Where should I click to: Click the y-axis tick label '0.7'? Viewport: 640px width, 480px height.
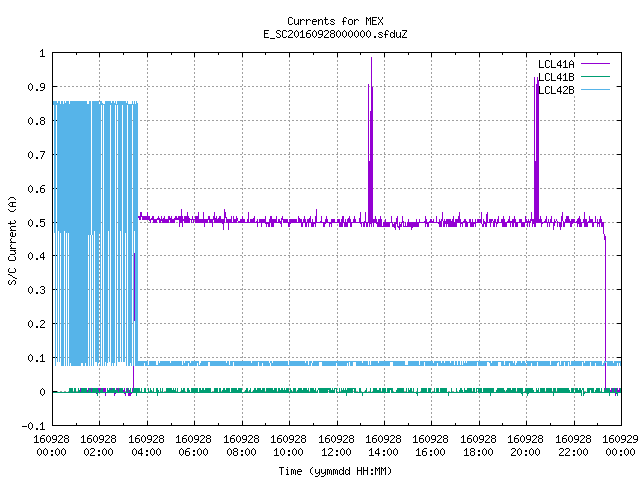click(x=36, y=155)
